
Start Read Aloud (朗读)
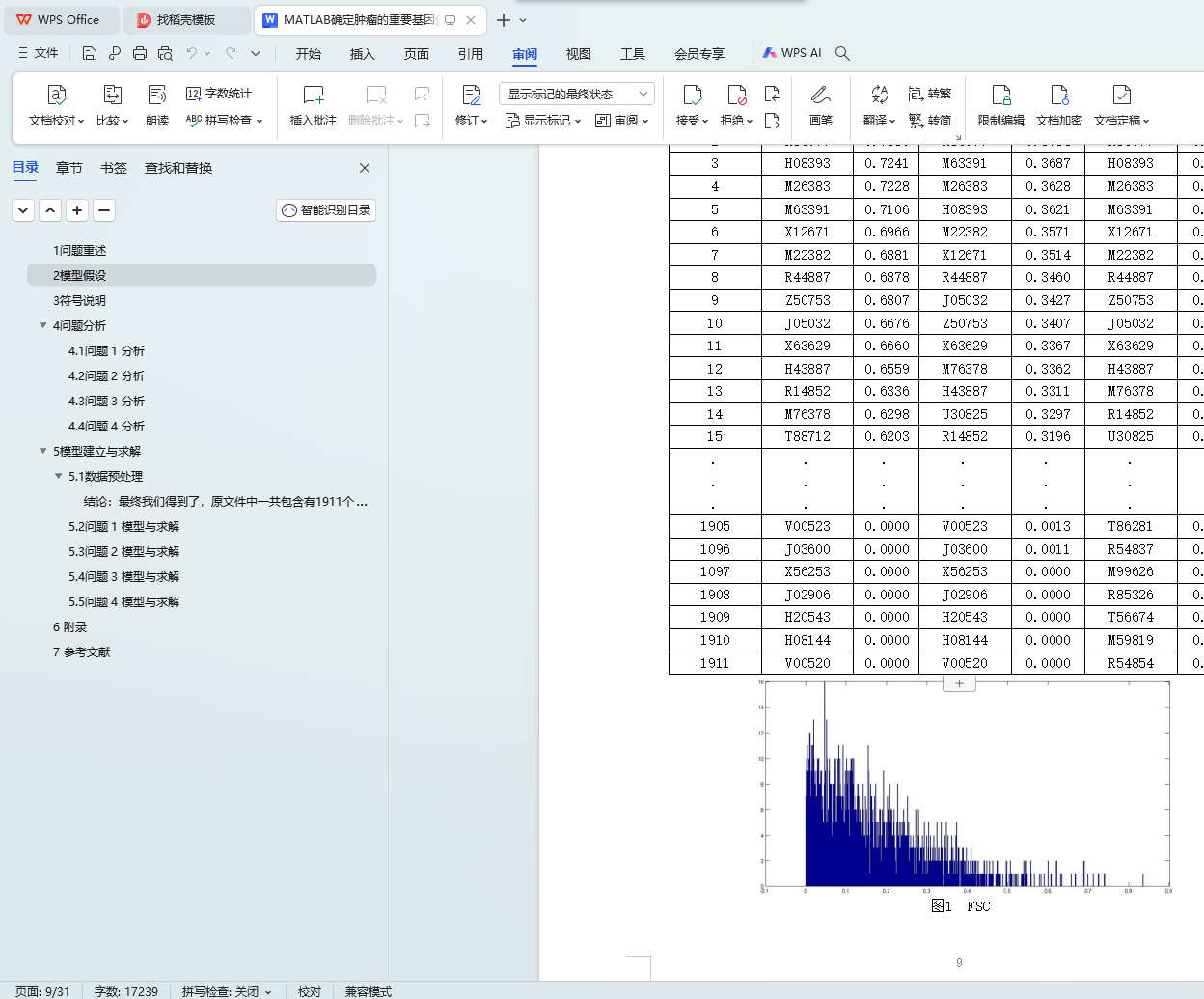pos(157,105)
